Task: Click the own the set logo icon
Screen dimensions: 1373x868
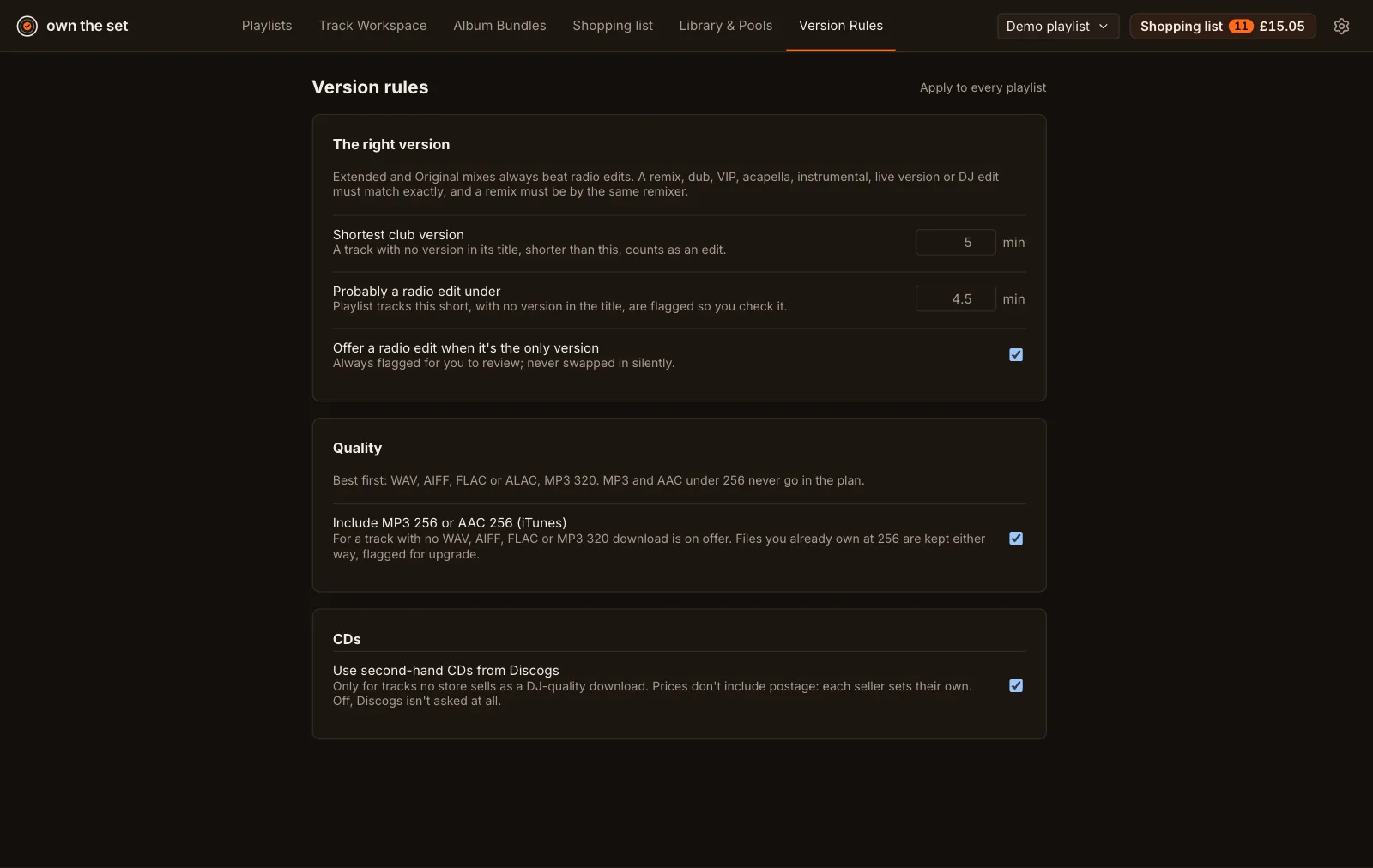Action: coord(27,26)
